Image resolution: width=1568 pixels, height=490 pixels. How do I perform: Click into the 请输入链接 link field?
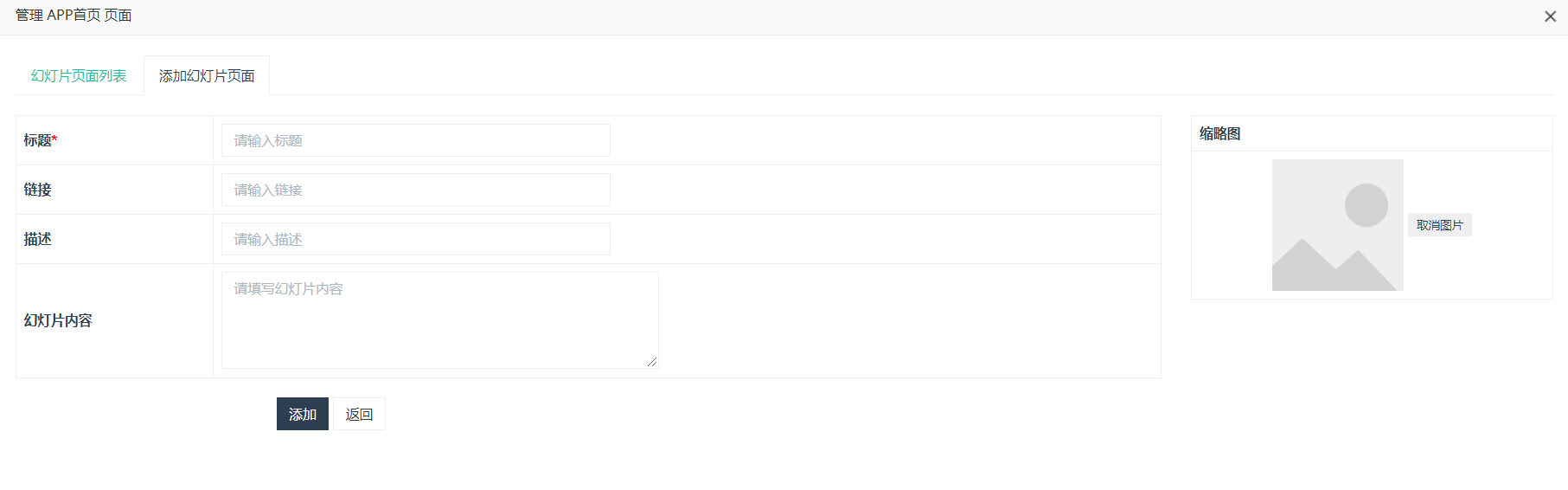click(416, 190)
